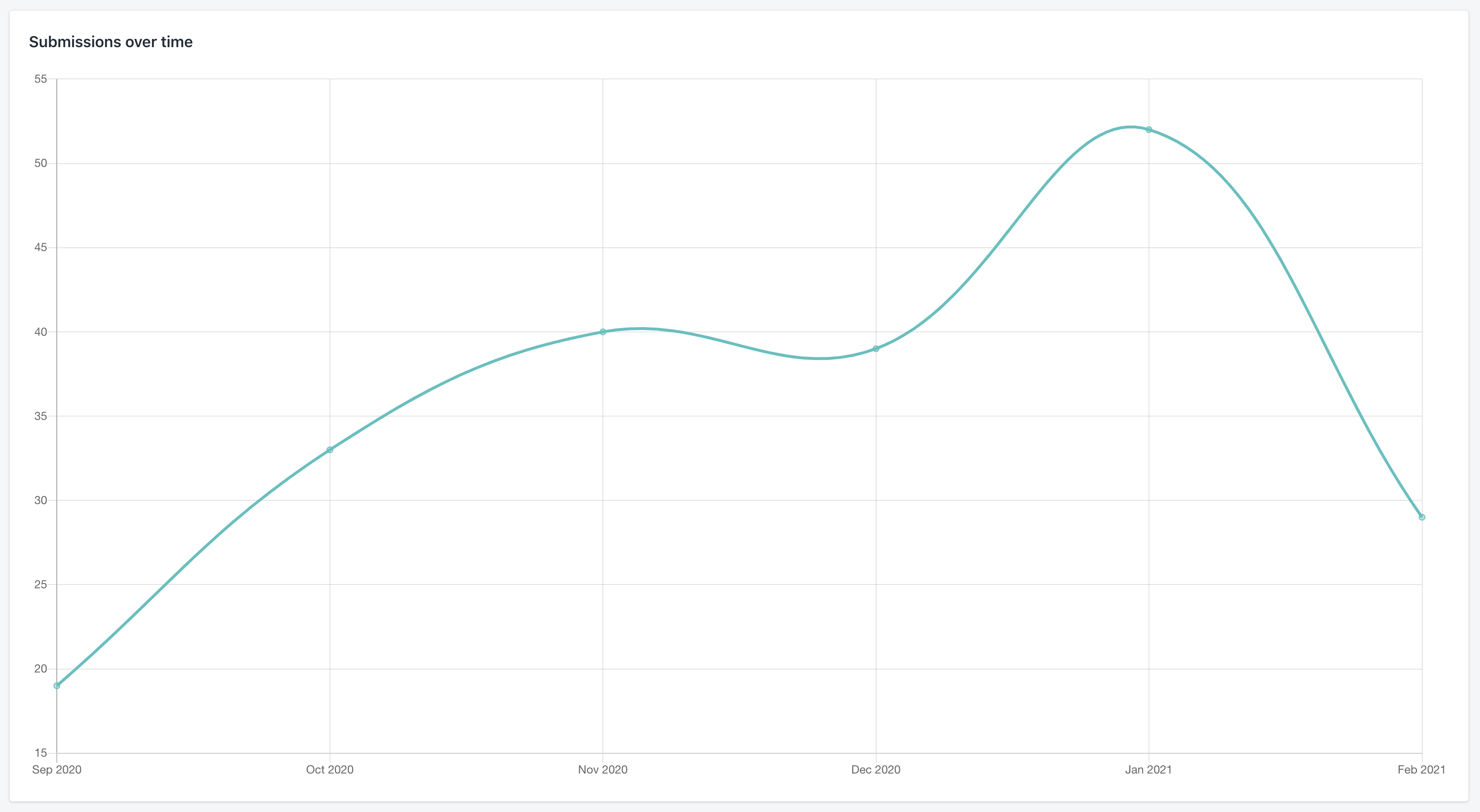Image resolution: width=1480 pixels, height=812 pixels.
Task: Click the 15 y-axis tick label
Action: 40,753
